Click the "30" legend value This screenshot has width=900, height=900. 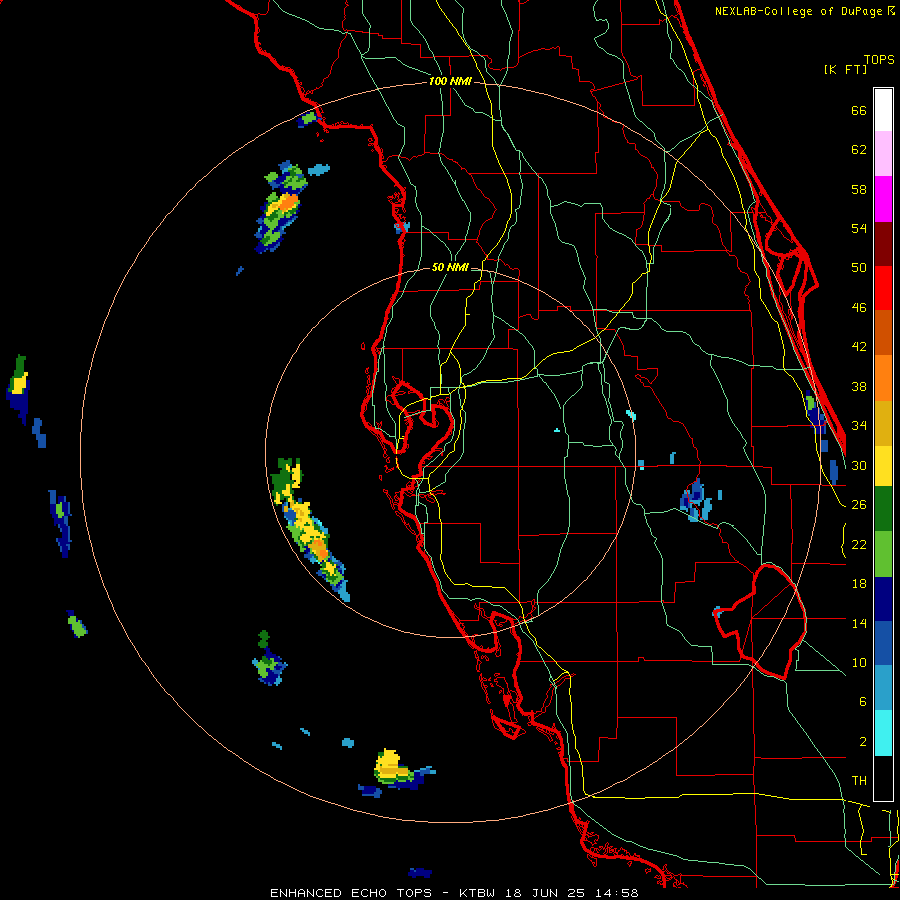pyautogui.click(x=859, y=465)
